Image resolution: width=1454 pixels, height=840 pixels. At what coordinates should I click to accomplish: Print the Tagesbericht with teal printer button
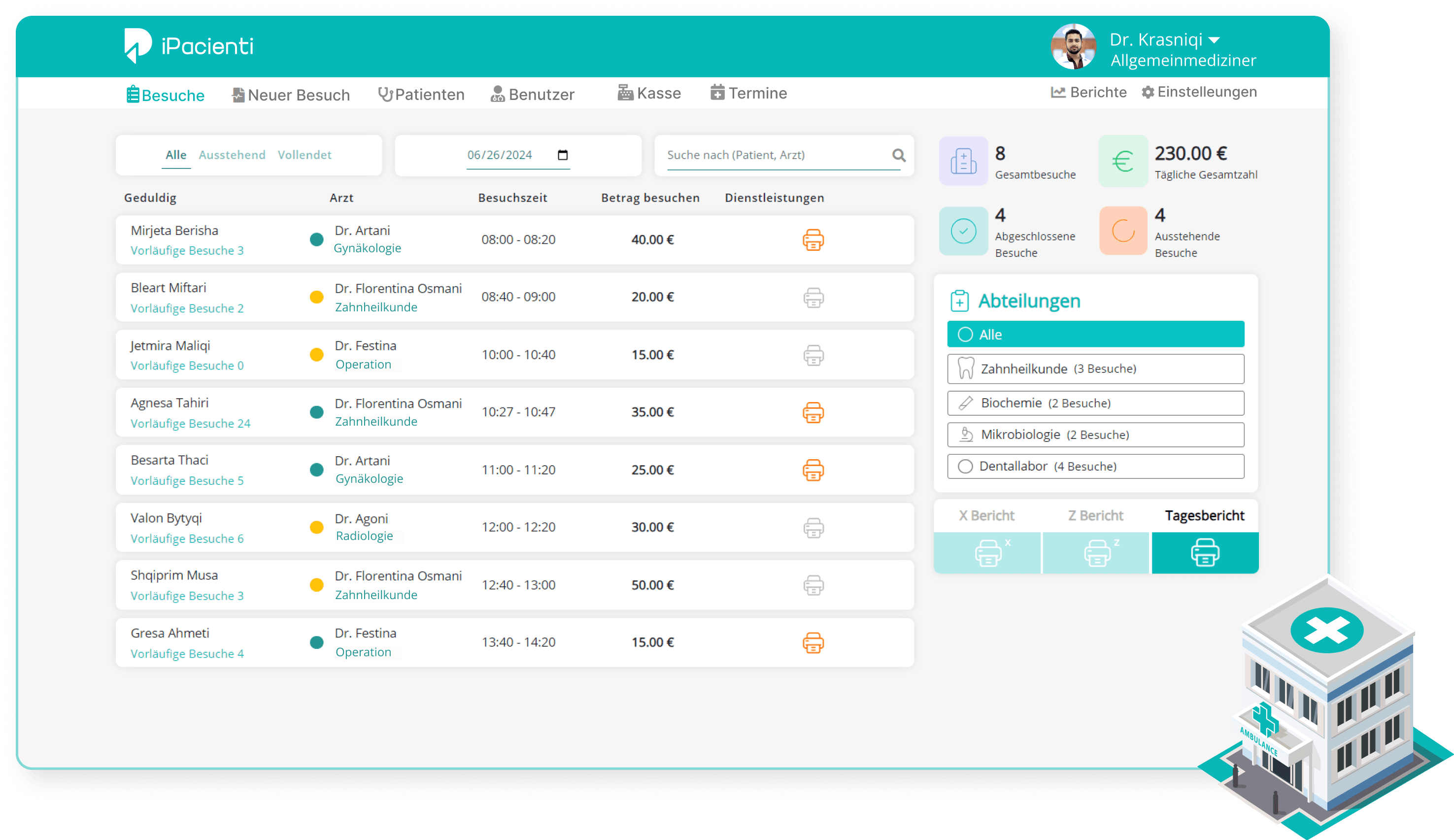point(1205,553)
